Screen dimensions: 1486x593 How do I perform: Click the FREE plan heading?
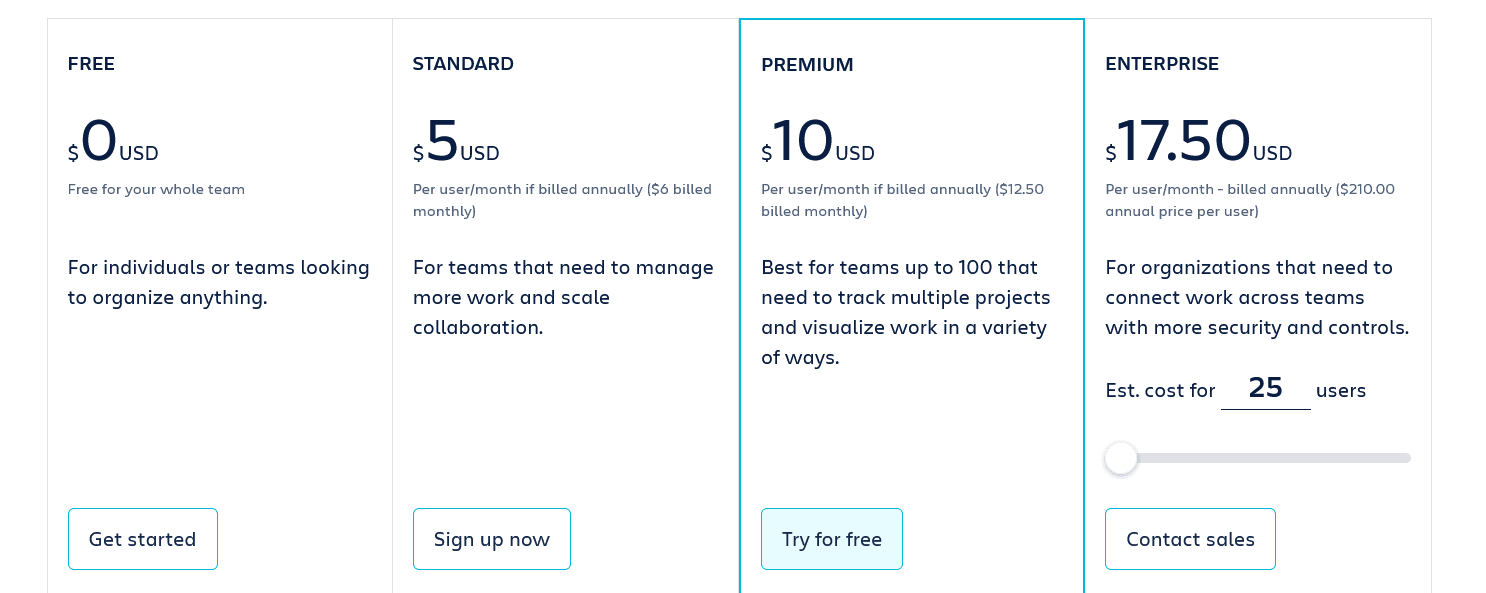91,64
